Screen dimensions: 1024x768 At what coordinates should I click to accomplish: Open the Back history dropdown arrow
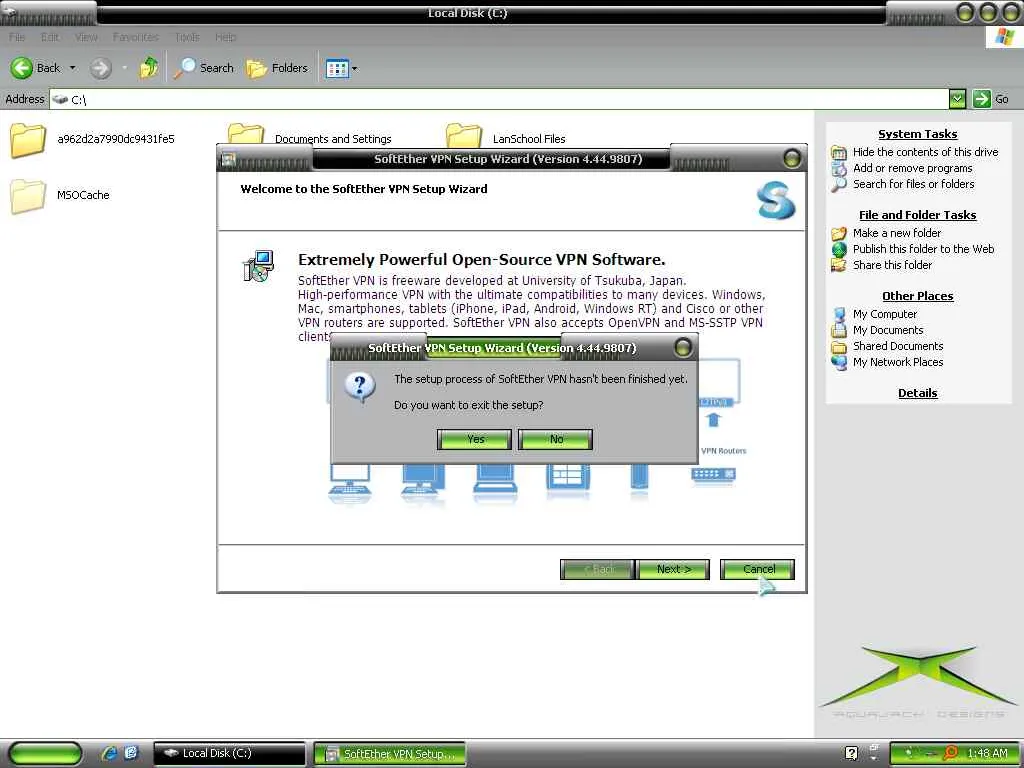coord(72,68)
